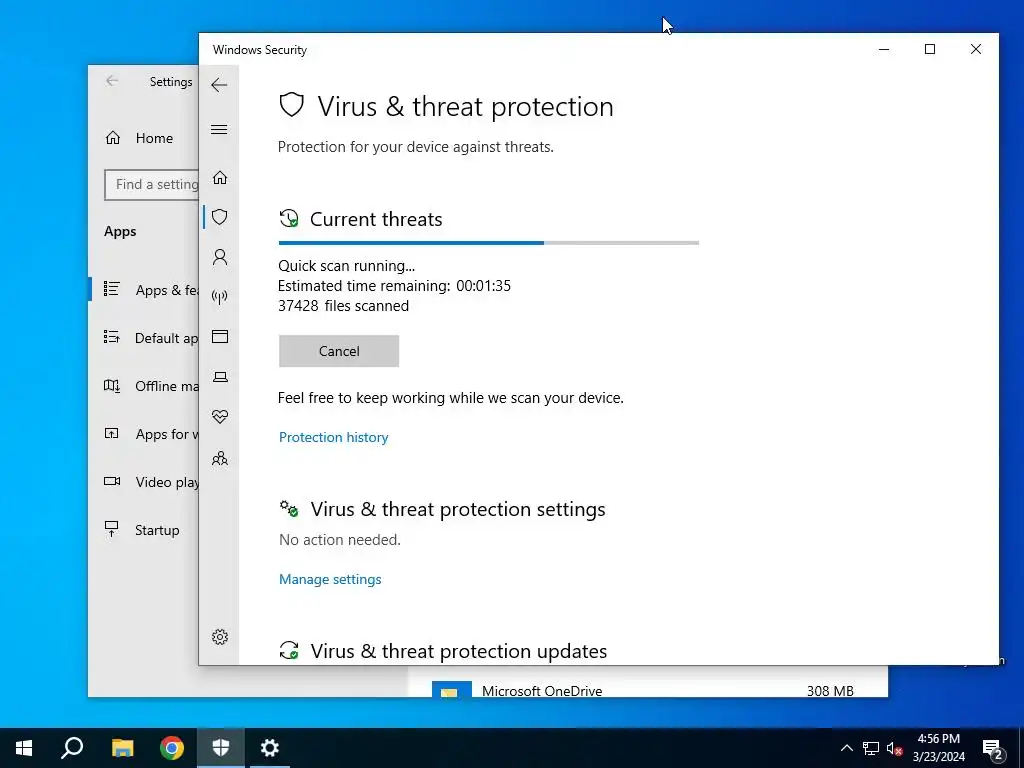This screenshot has width=1024, height=768.
Task: Launch Google Chrome from the taskbar
Action: [x=172, y=748]
